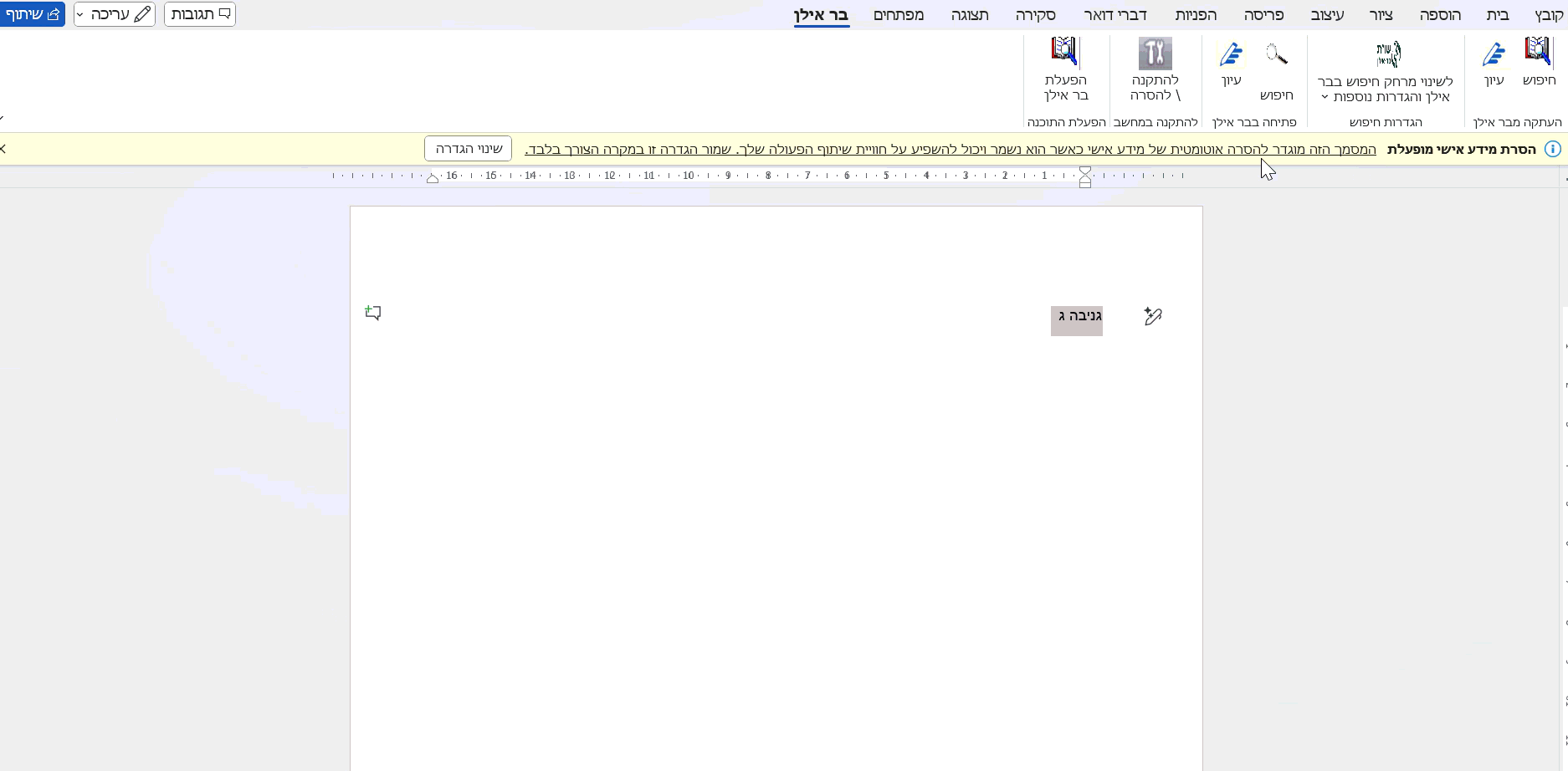Click the highlighted text גניבה ג

(1077, 317)
